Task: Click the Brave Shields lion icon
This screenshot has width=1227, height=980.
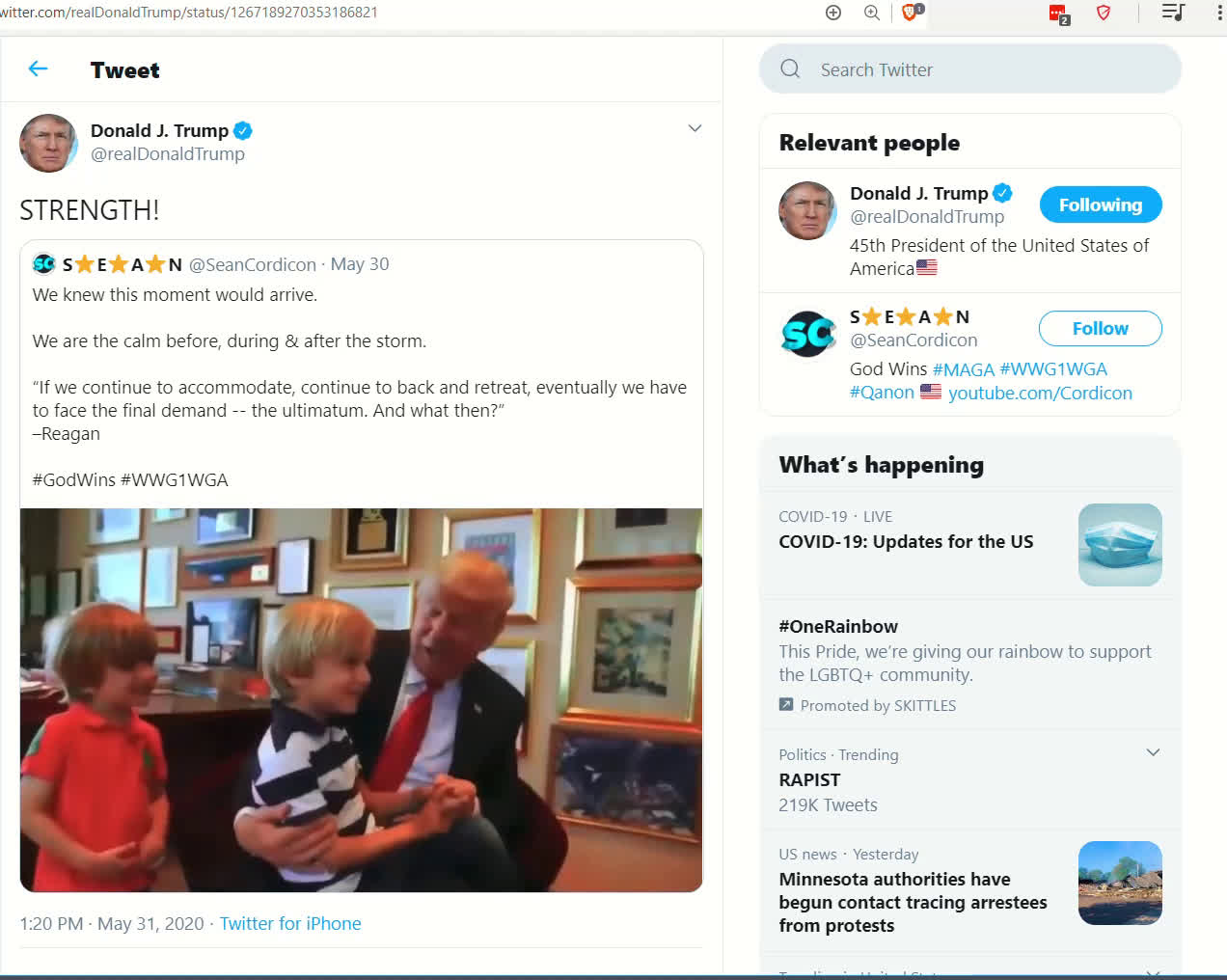Action: (x=910, y=13)
